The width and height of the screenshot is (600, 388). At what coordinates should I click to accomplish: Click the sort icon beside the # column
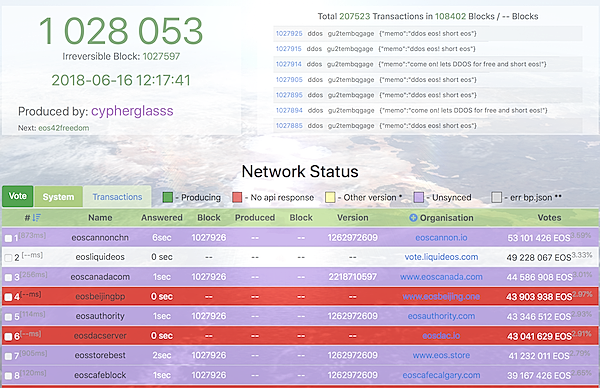point(37,218)
